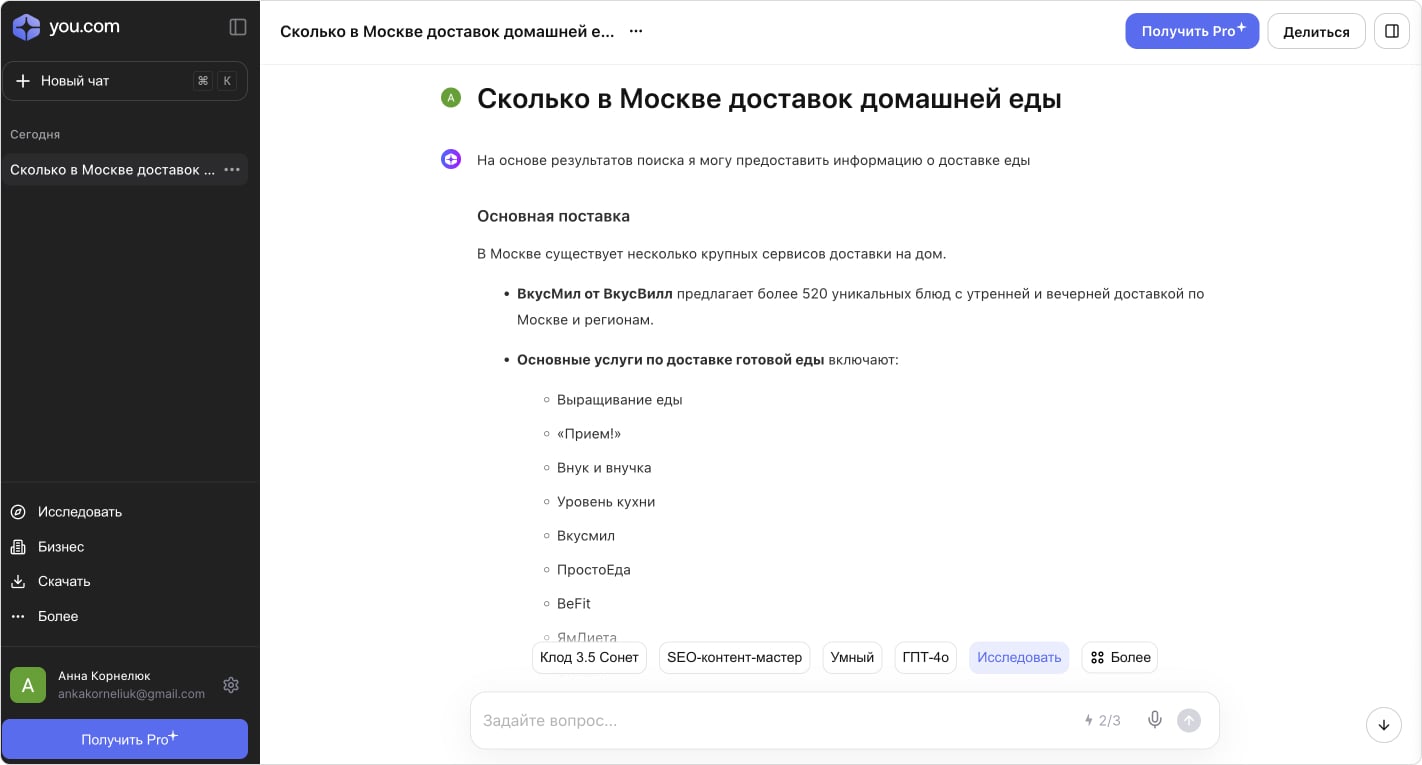Screen dimensions: 1422x765
Task: Click the Получить Pro button
Action: point(1192,31)
